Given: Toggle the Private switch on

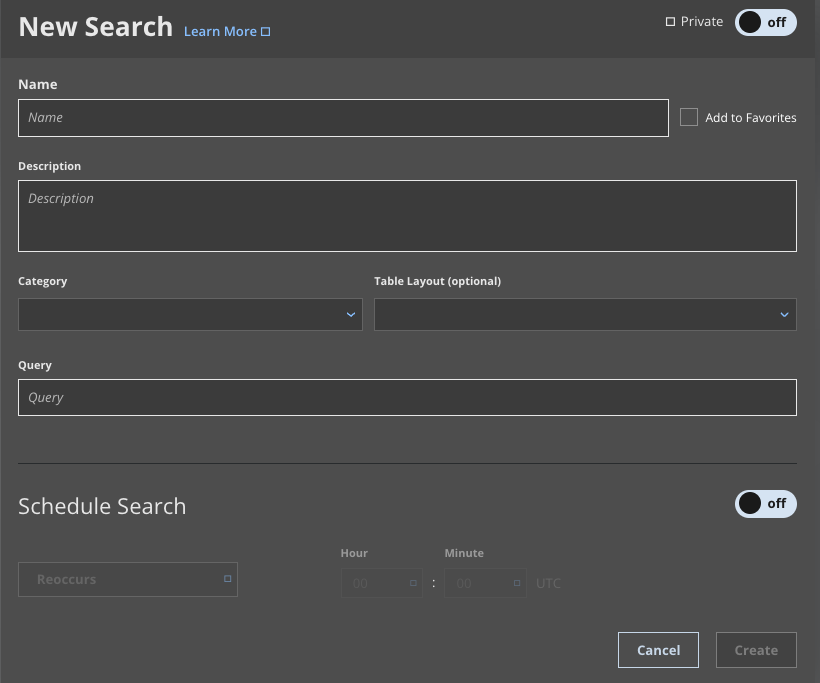Looking at the screenshot, I should [x=766, y=22].
